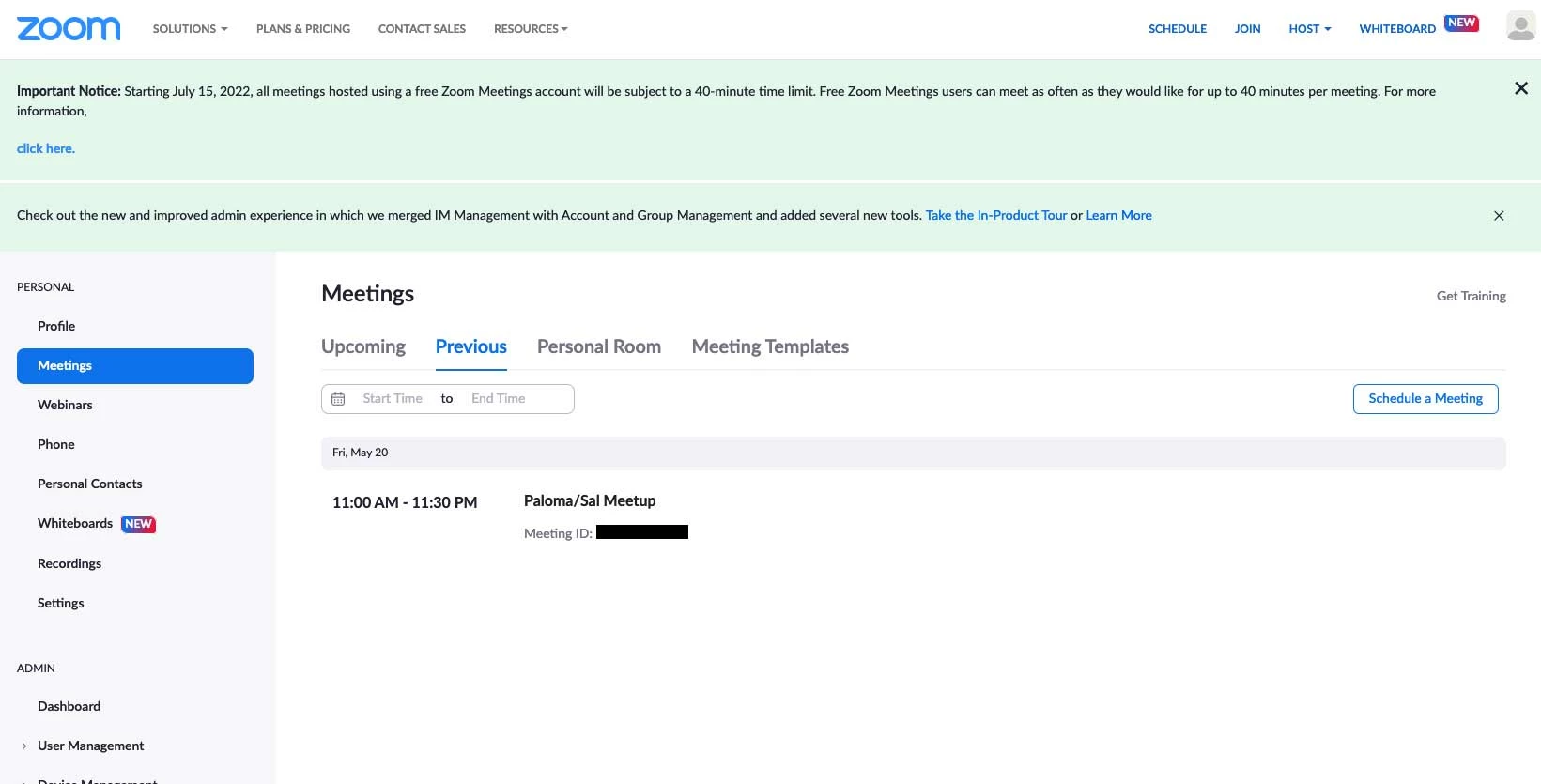Go to Plans & Pricing

[303, 29]
